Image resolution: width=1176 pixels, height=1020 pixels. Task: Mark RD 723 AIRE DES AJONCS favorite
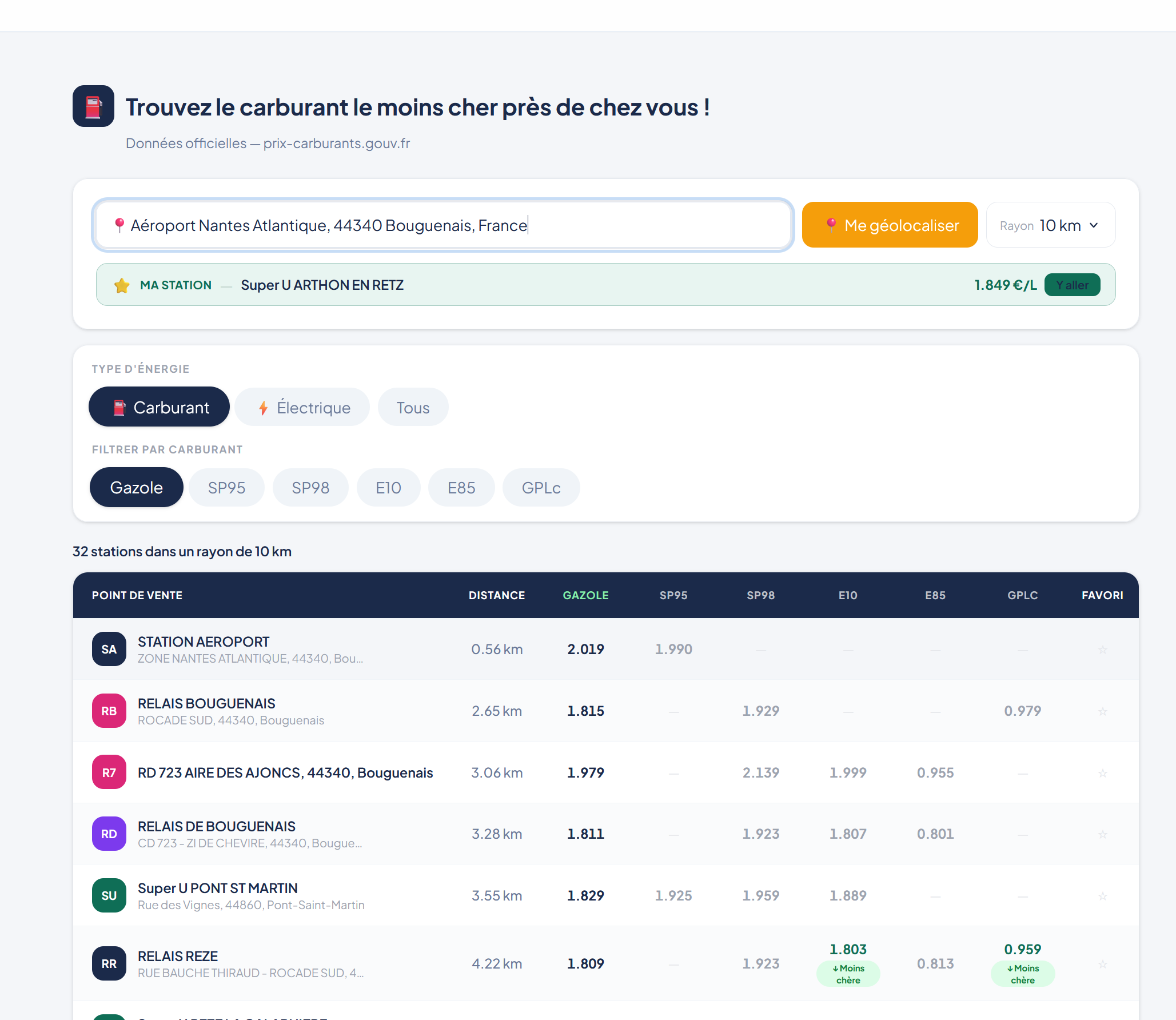[x=1103, y=773]
